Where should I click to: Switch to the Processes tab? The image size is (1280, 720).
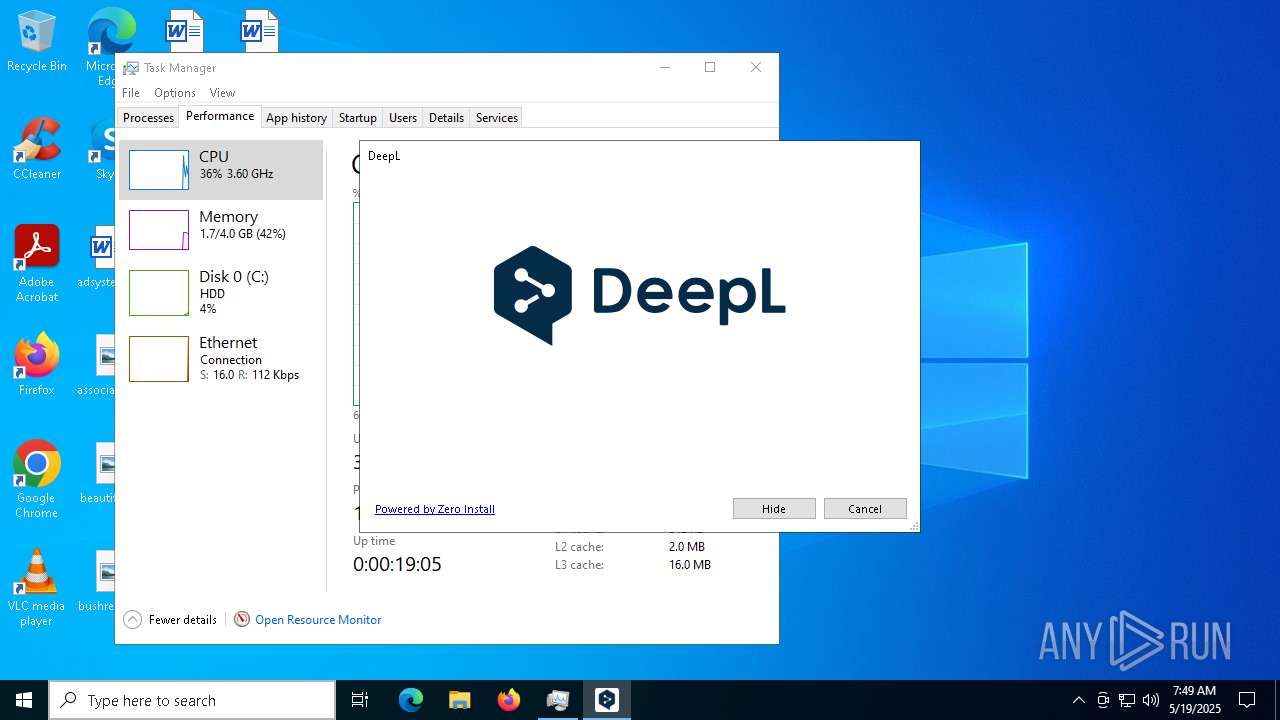(x=148, y=118)
